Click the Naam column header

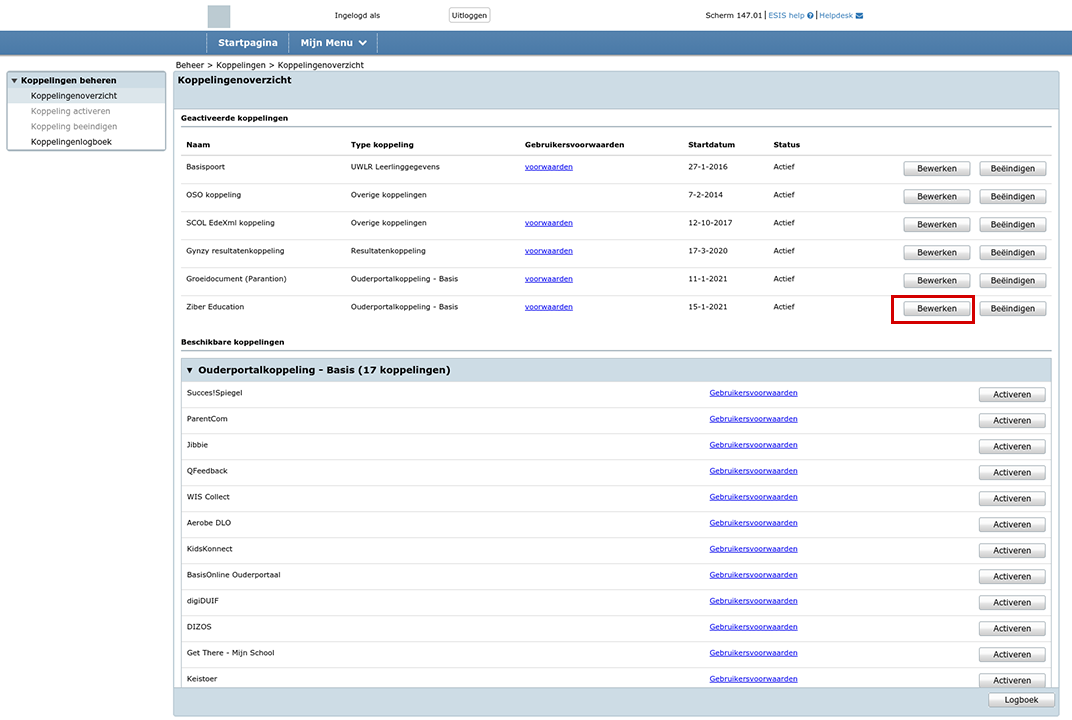click(198, 145)
